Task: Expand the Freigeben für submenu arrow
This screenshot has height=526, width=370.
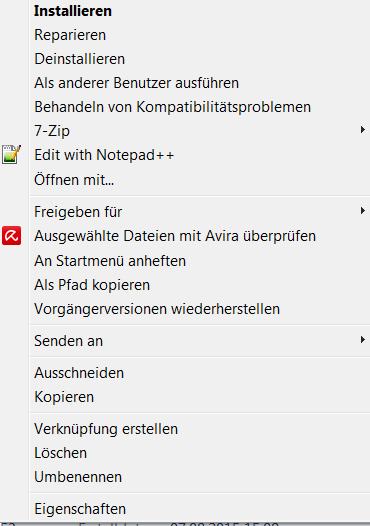Action: [x=362, y=211]
